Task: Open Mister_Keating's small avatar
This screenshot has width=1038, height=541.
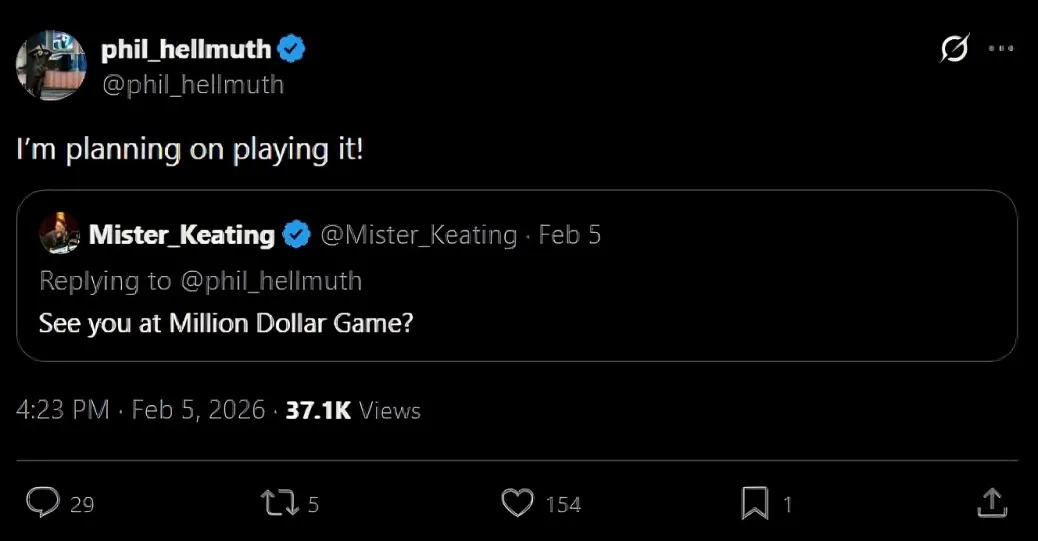Action: (x=59, y=234)
